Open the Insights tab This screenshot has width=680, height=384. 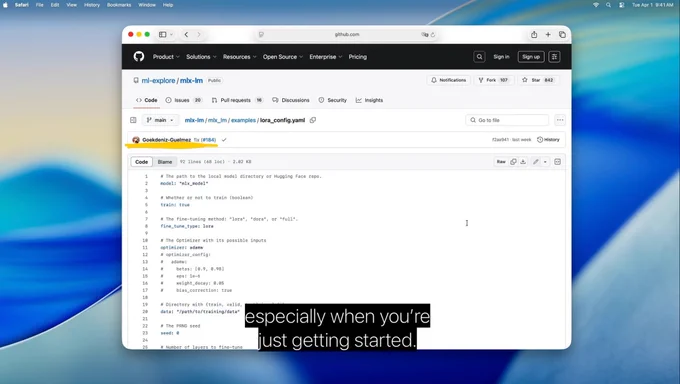pos(369,100)
